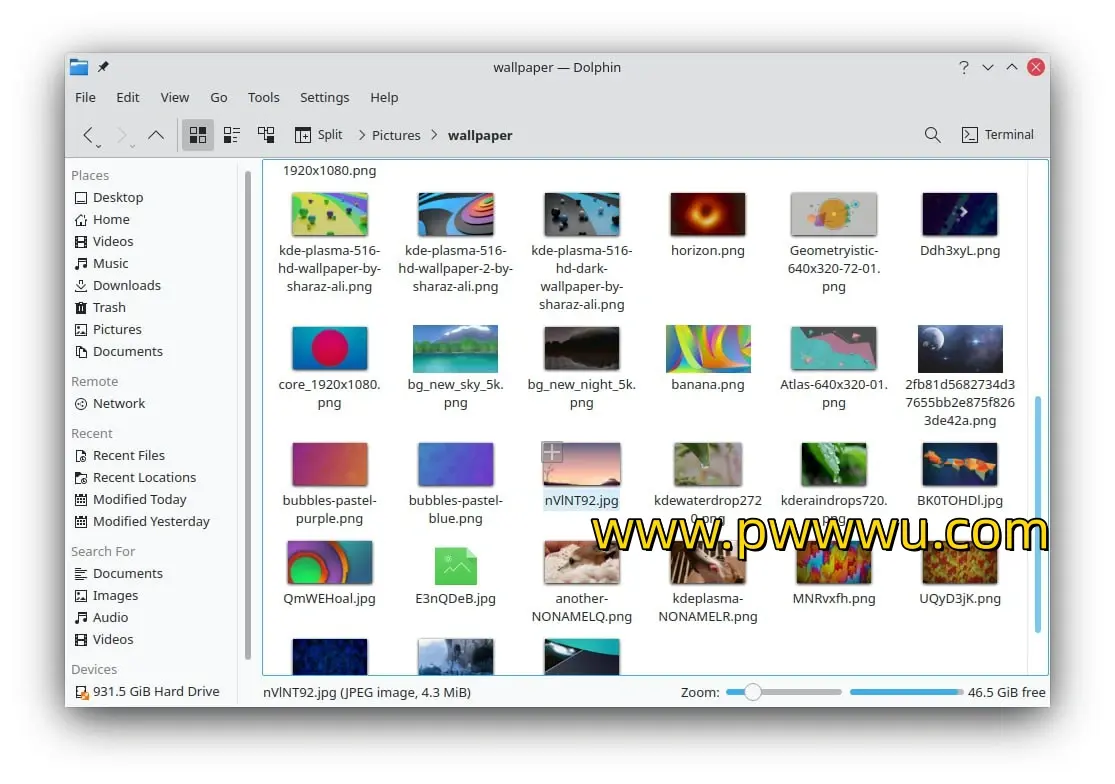Image resolution: width=1115 pixels, height=784 pixels.
Task: Toggle selection marker on nVlNT92.jpg
Action: (551, 452)
